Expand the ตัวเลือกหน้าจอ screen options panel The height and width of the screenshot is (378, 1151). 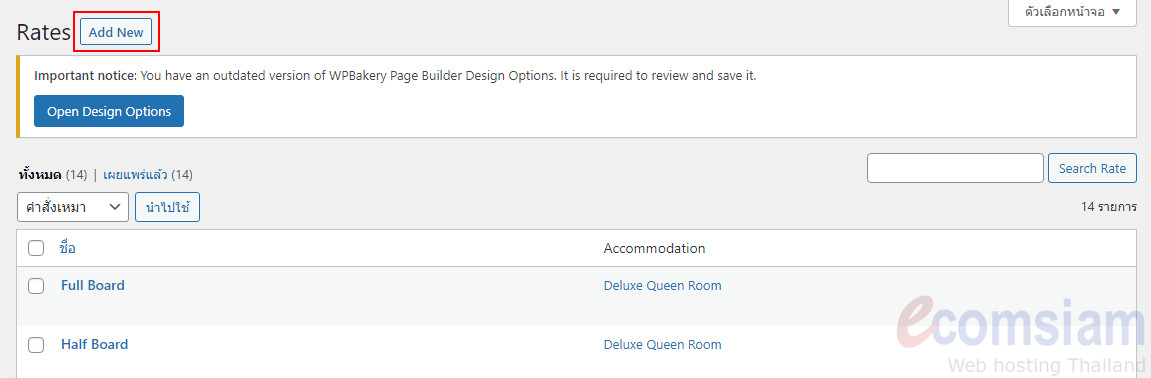coord(1072,12)
